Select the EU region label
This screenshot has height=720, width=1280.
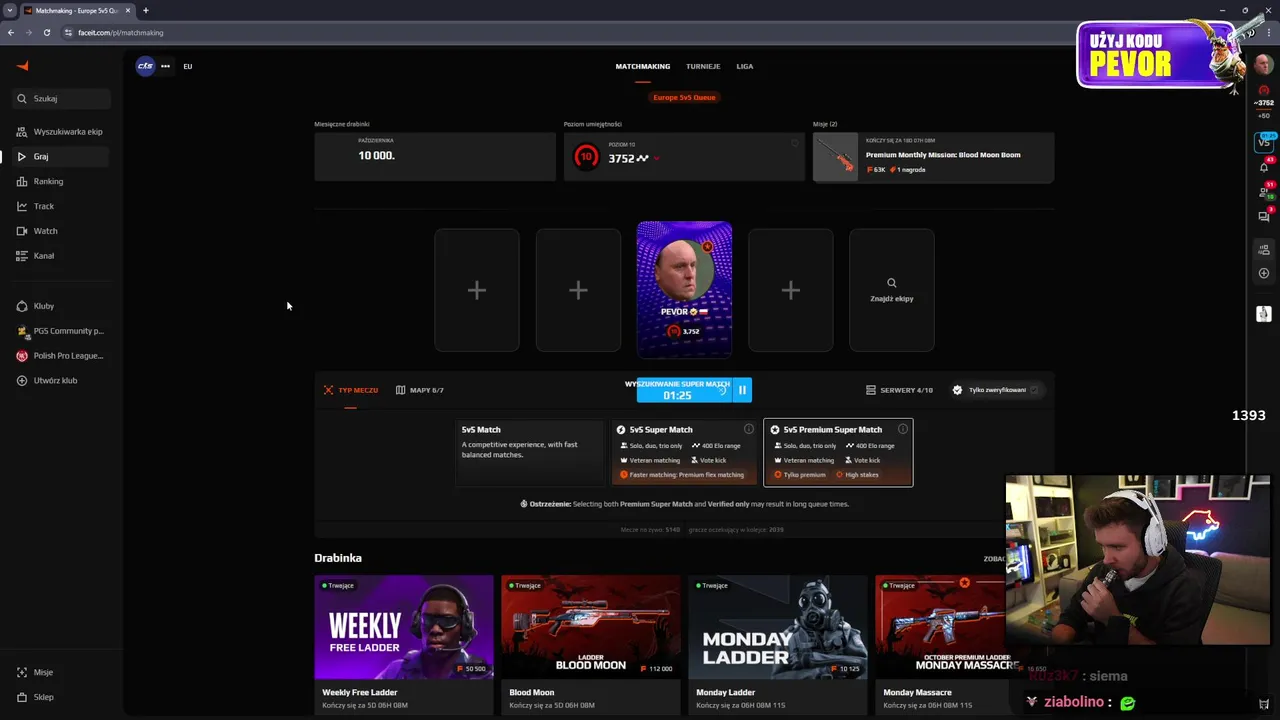187,66
